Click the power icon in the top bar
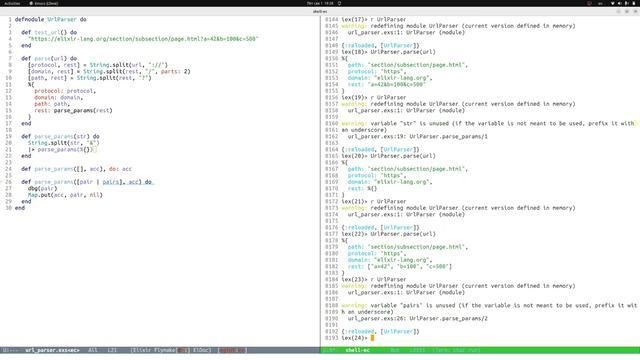640x360 pixels. 634,3
